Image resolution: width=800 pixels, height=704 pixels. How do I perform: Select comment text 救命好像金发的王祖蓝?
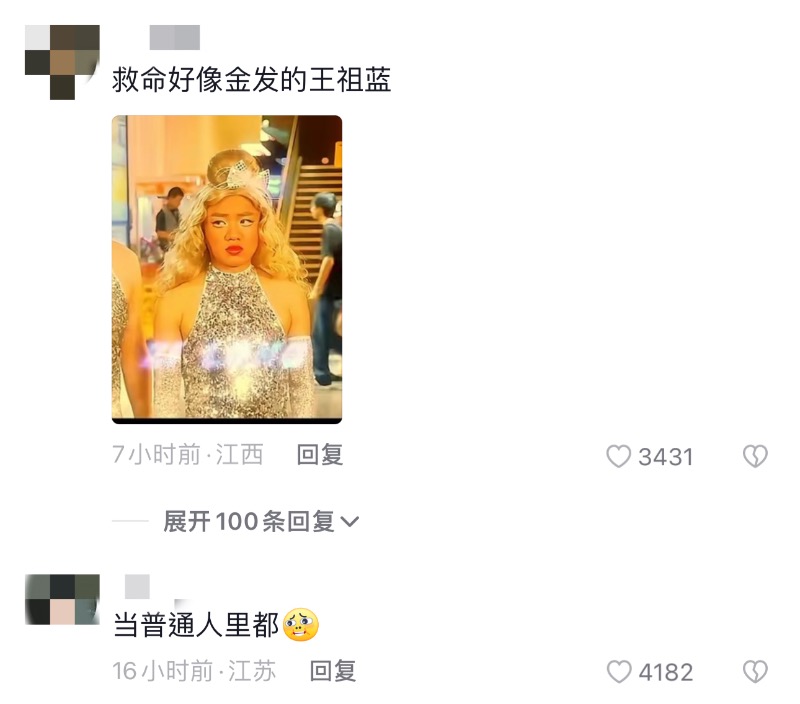click(x=252, y=80)
